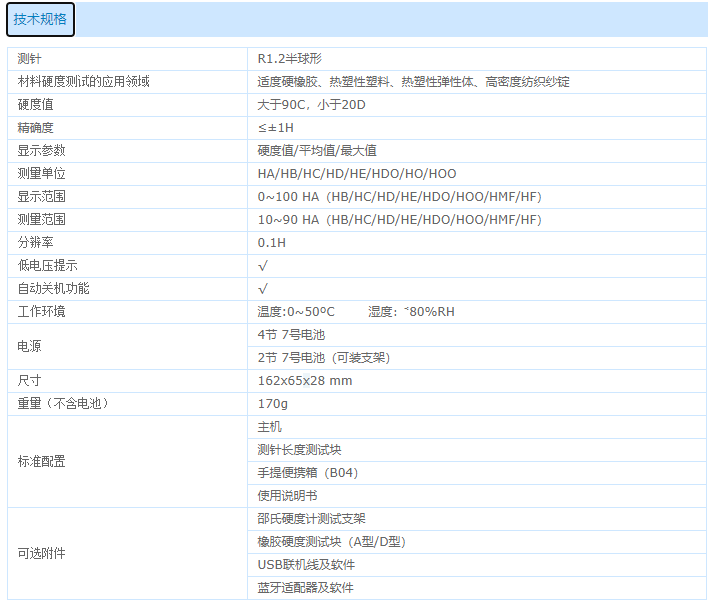Click the 温度:0~50ºC working environment text
Screen dimensions: 712x604
296,312
